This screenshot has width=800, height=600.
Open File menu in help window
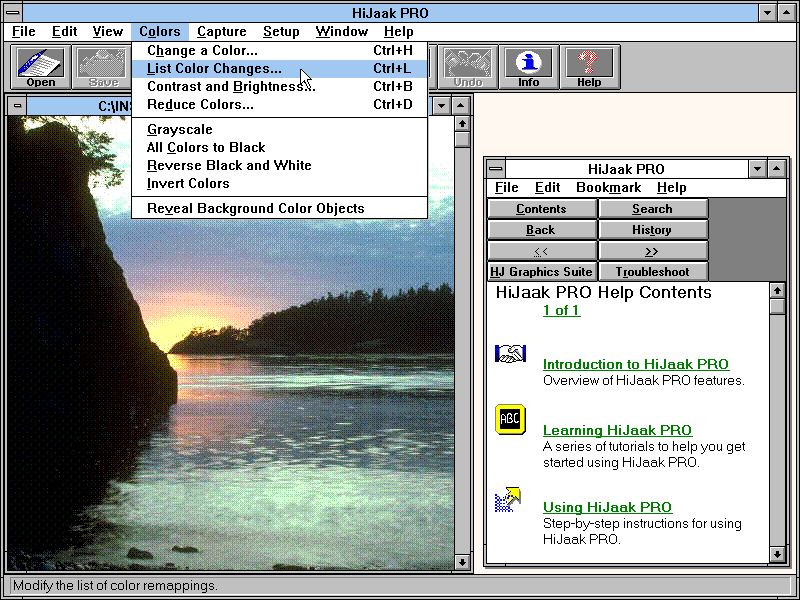pos(507,188)
